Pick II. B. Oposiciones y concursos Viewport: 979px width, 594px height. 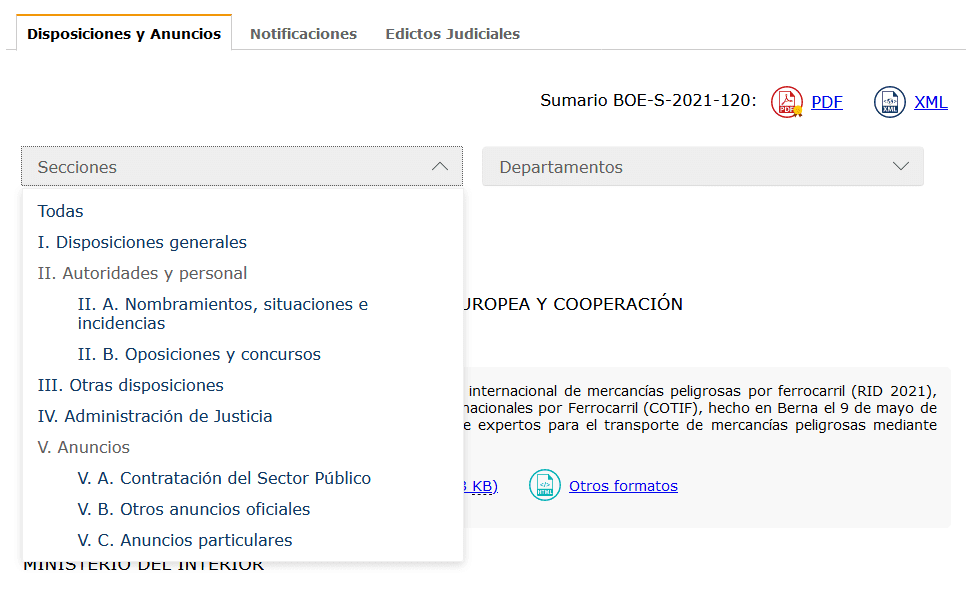coord(199,354)
